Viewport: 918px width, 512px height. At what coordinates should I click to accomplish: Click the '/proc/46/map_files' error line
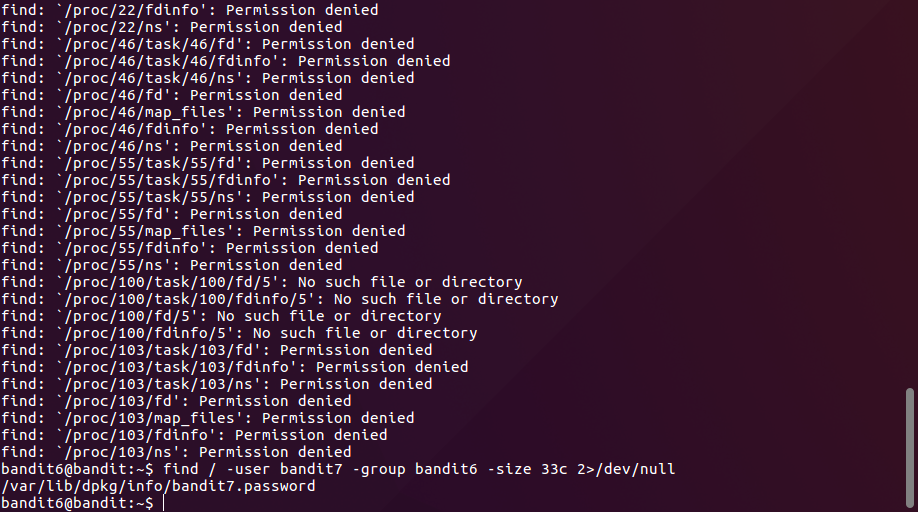tap(203, 112)
